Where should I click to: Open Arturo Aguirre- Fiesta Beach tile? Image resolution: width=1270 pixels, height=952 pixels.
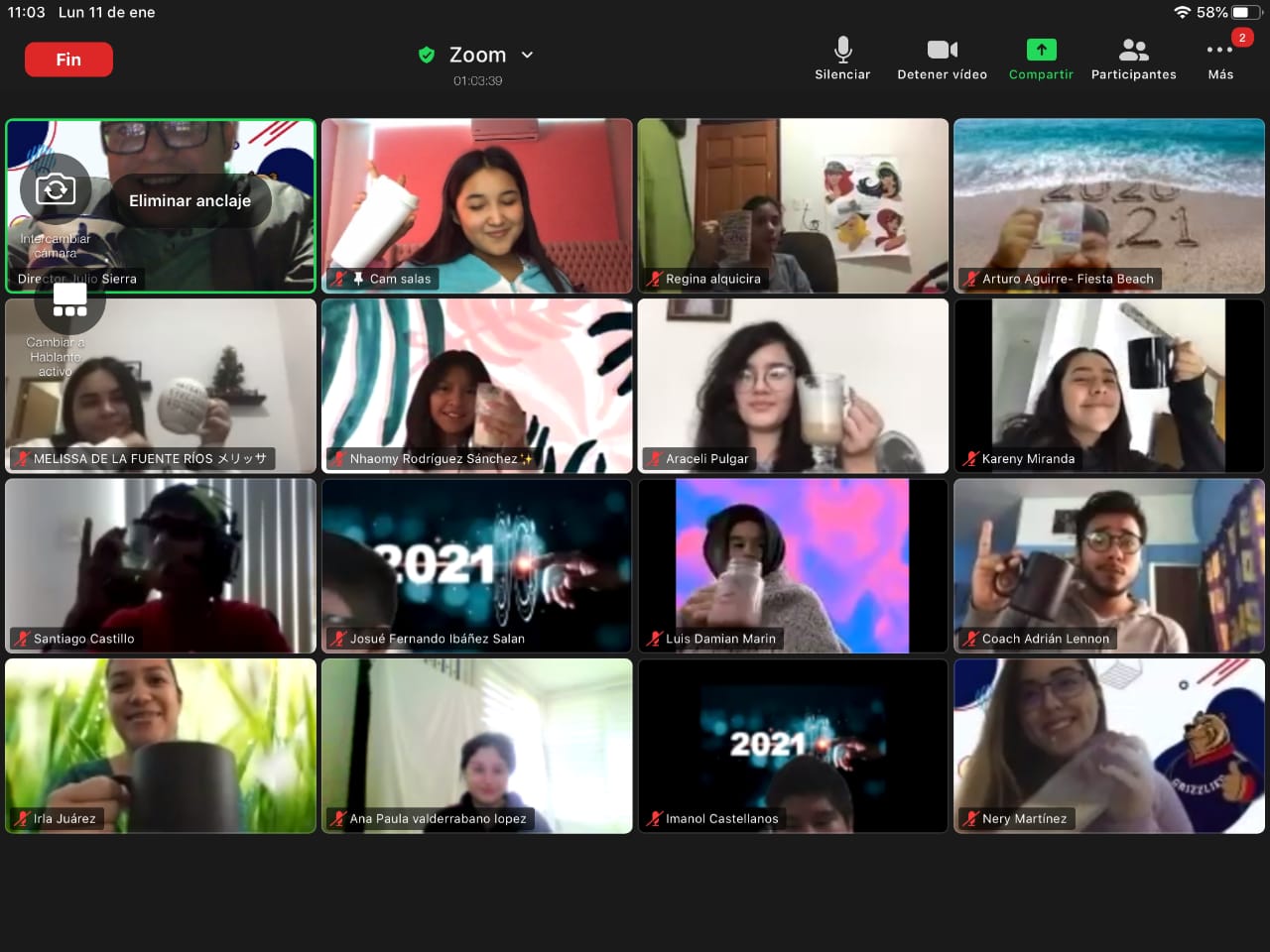pyautogui.click(x=1109, y=205)
